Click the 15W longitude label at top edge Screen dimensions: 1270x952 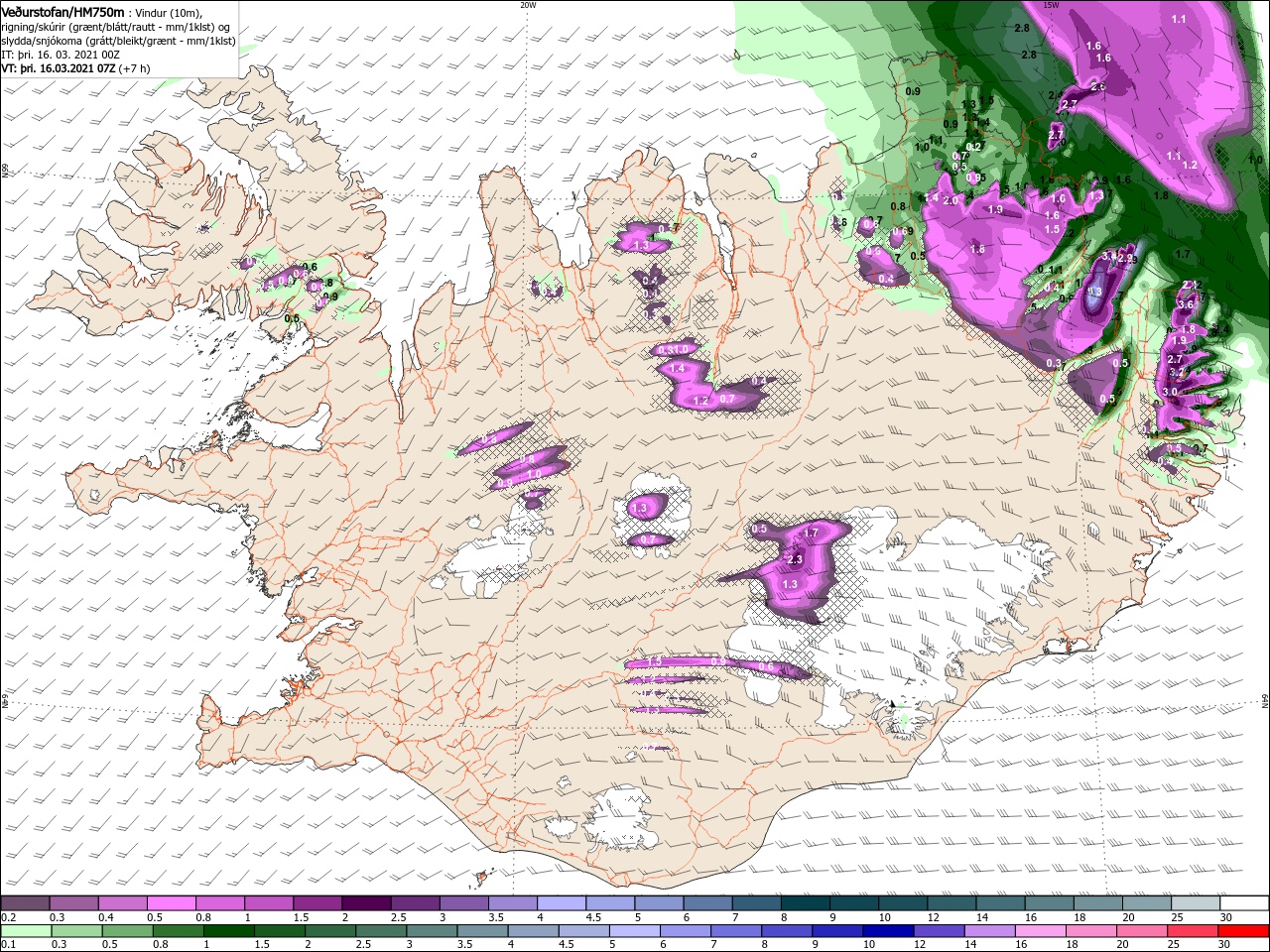[x=1052, y=5]
